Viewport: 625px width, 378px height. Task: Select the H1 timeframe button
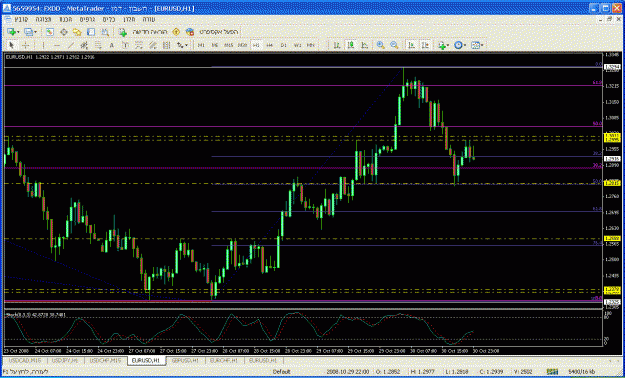coord(256,45)
